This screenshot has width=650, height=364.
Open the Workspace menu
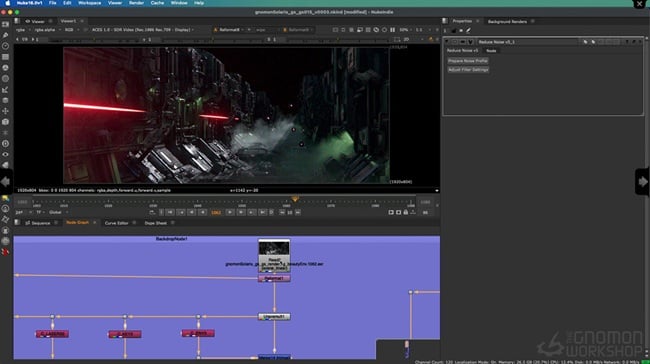click(x=90, y=3)
